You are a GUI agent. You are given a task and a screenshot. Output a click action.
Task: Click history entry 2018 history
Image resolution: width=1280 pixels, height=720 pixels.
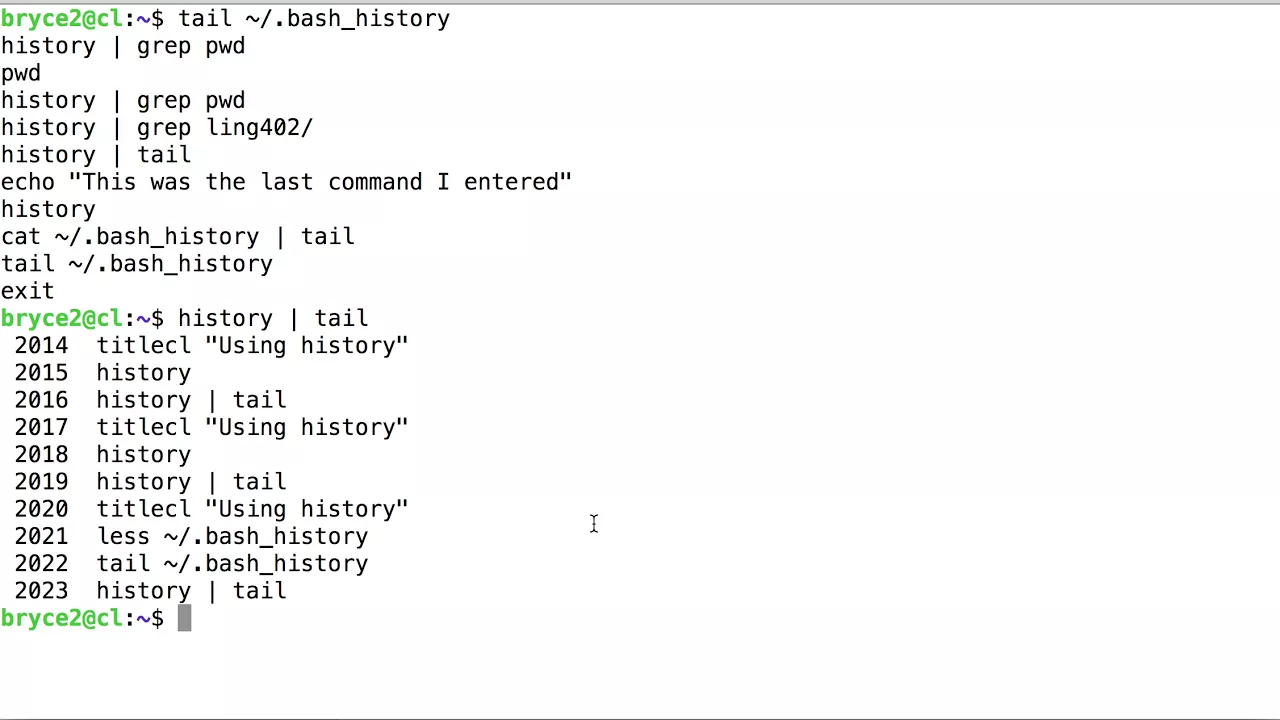coord(103,455)
